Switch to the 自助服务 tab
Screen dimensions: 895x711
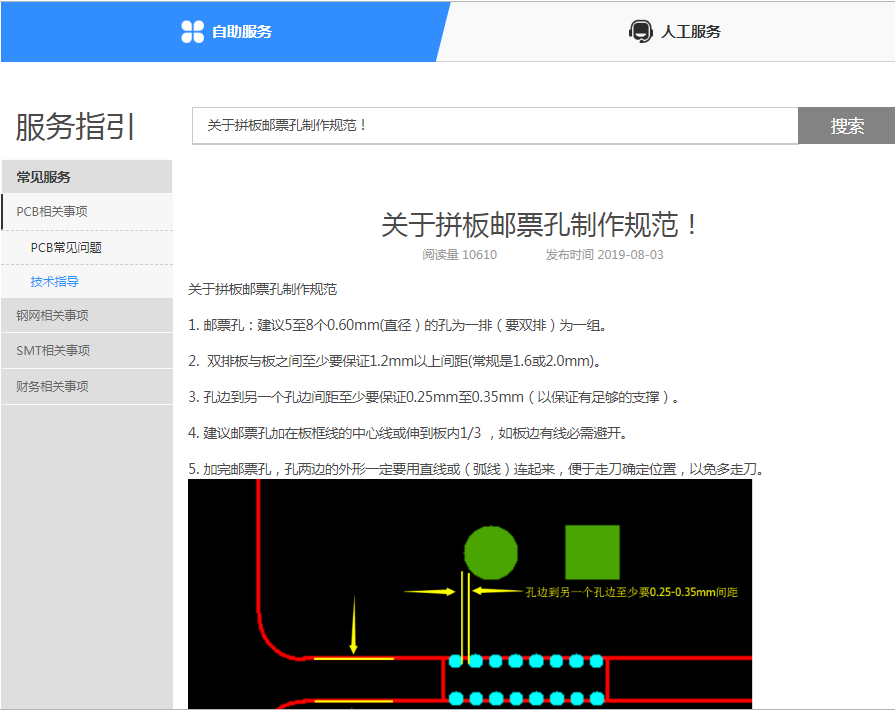click(x=241, y=31)
